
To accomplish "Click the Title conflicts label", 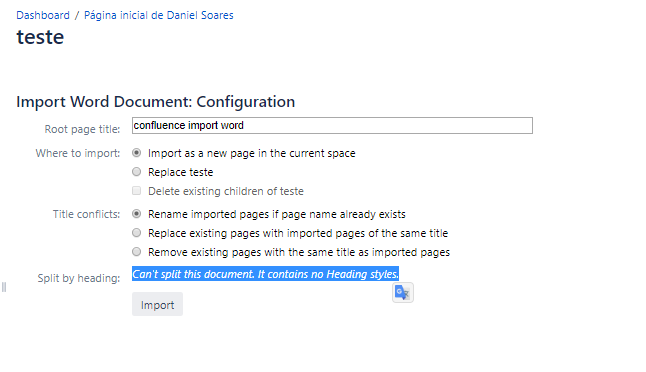I will point(87,214).
